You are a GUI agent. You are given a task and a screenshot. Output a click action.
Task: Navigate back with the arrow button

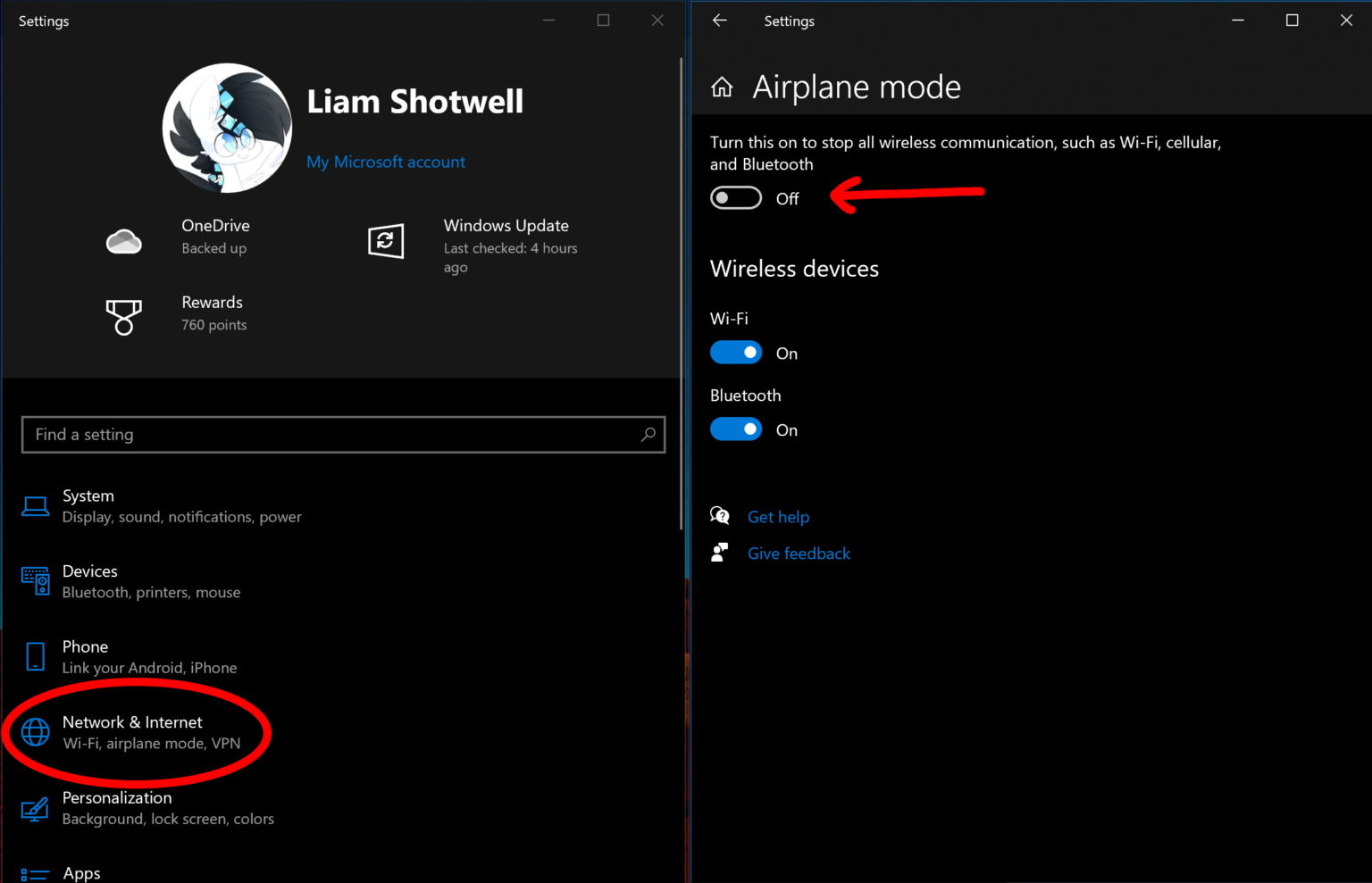(x=720, y=21)
